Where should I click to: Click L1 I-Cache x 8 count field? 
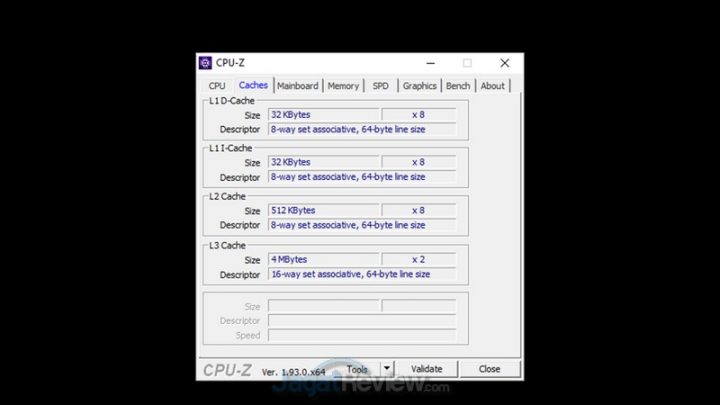coord(419,163)
